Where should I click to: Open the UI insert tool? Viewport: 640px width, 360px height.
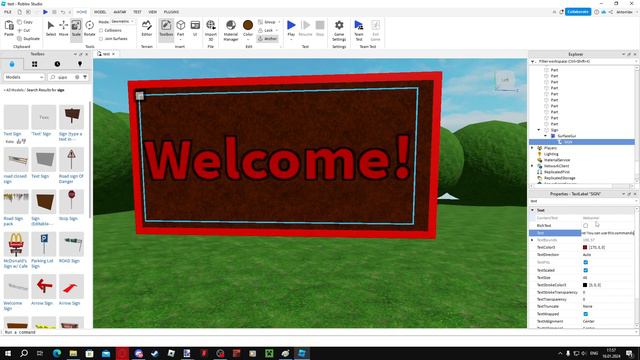195,29
